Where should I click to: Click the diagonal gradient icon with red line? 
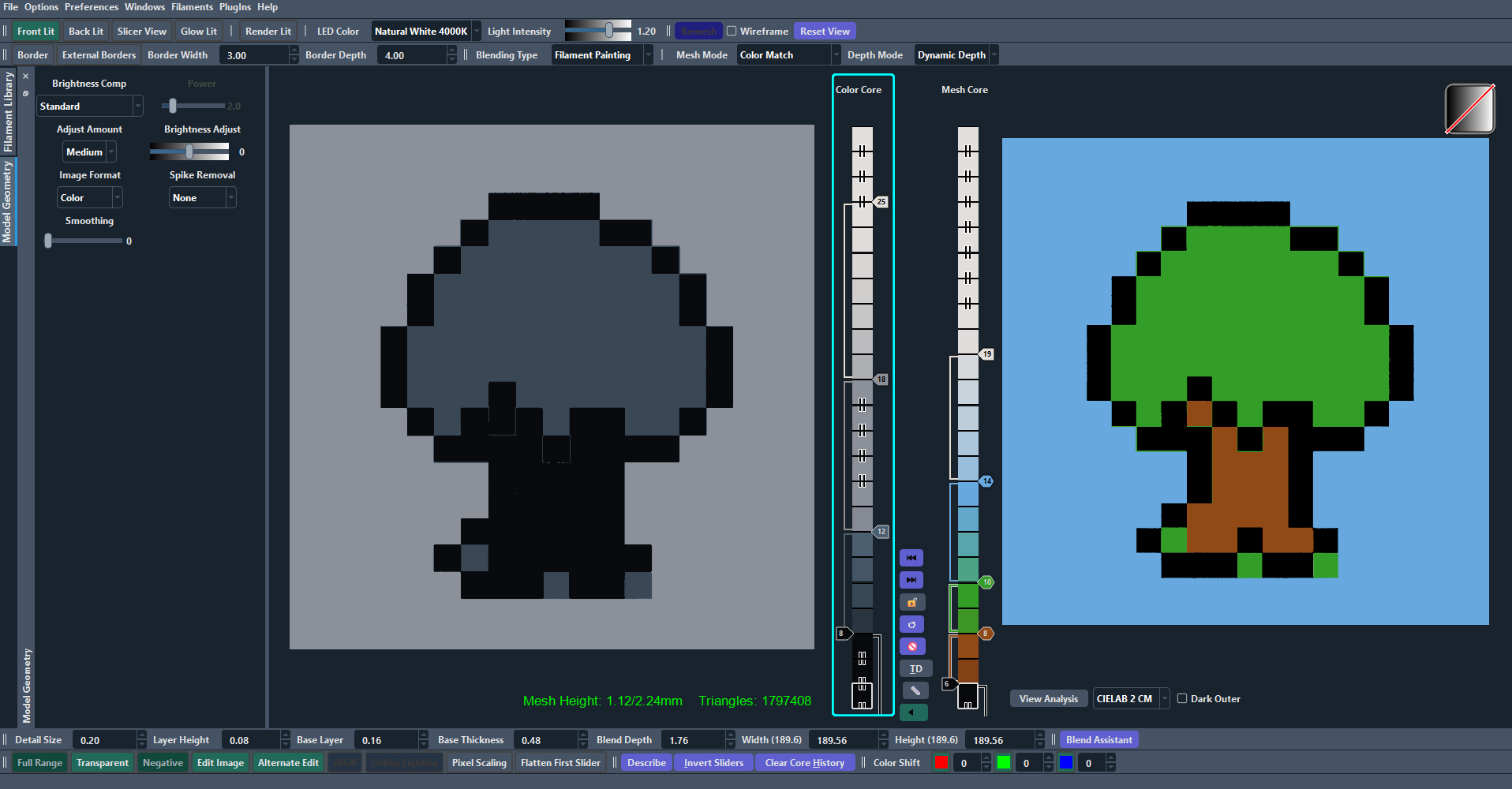[x=1469, y=109]
